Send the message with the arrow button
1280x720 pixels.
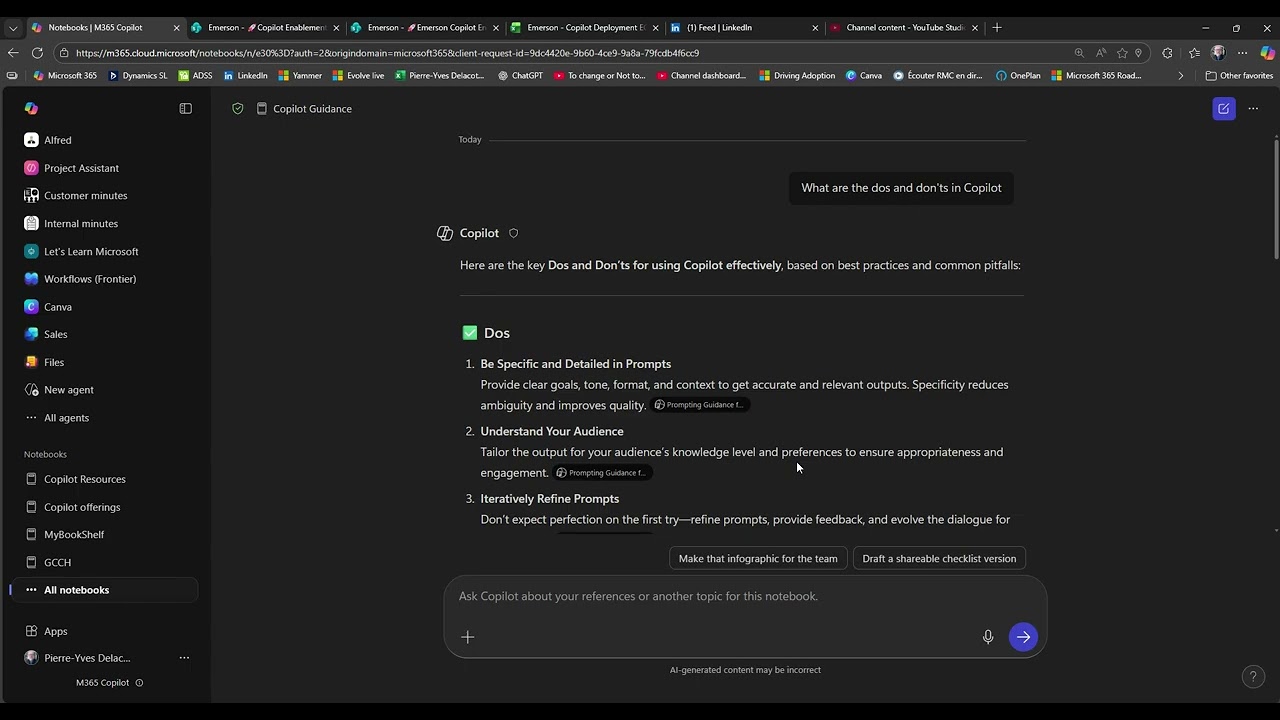tap(1023, 637)
